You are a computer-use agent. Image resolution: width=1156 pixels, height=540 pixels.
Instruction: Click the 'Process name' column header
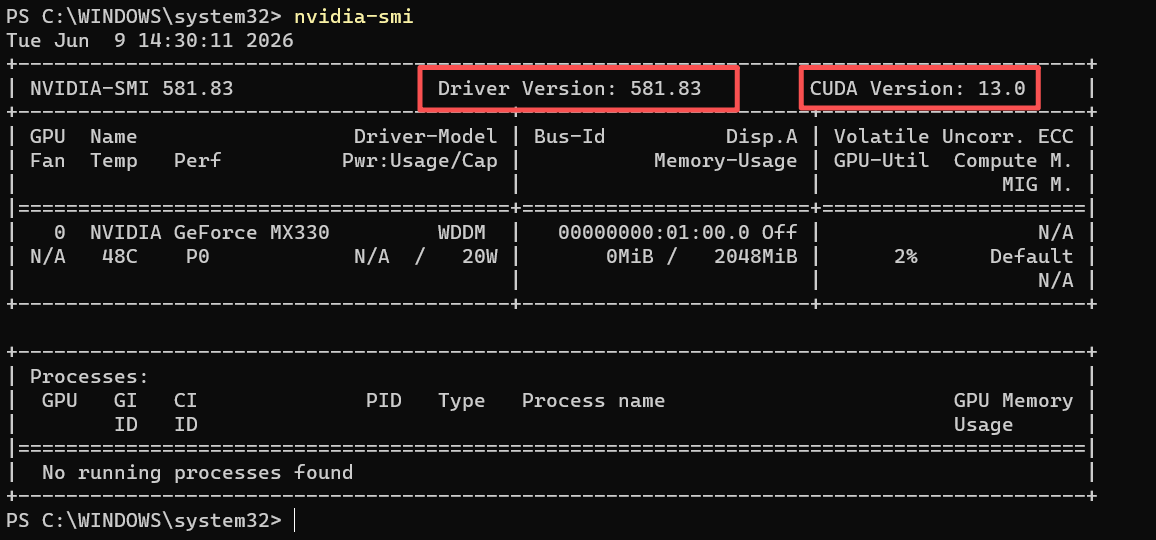593,401
